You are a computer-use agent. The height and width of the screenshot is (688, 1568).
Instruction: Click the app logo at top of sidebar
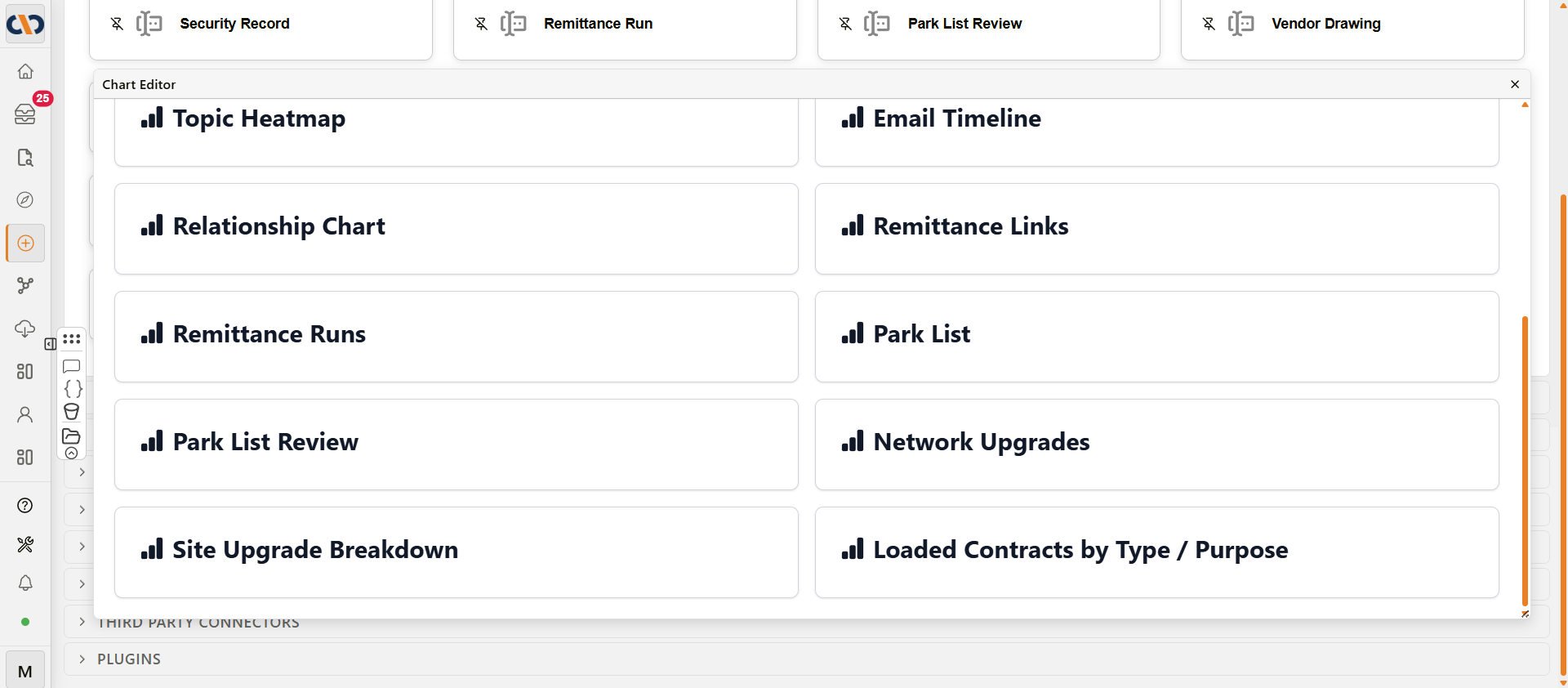[x=25, y=24]
